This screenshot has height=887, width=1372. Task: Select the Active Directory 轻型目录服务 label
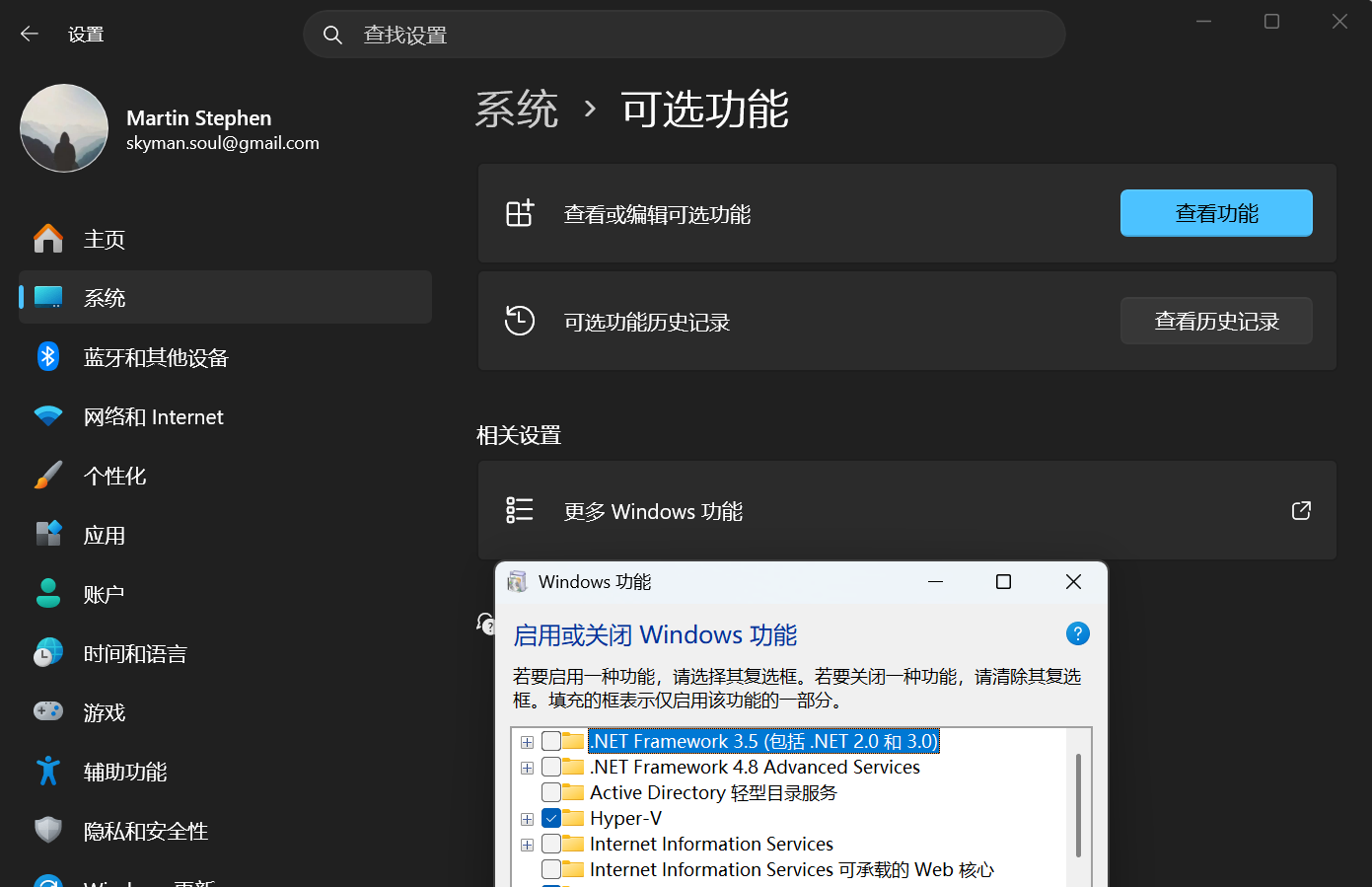[x=713, y=792]
